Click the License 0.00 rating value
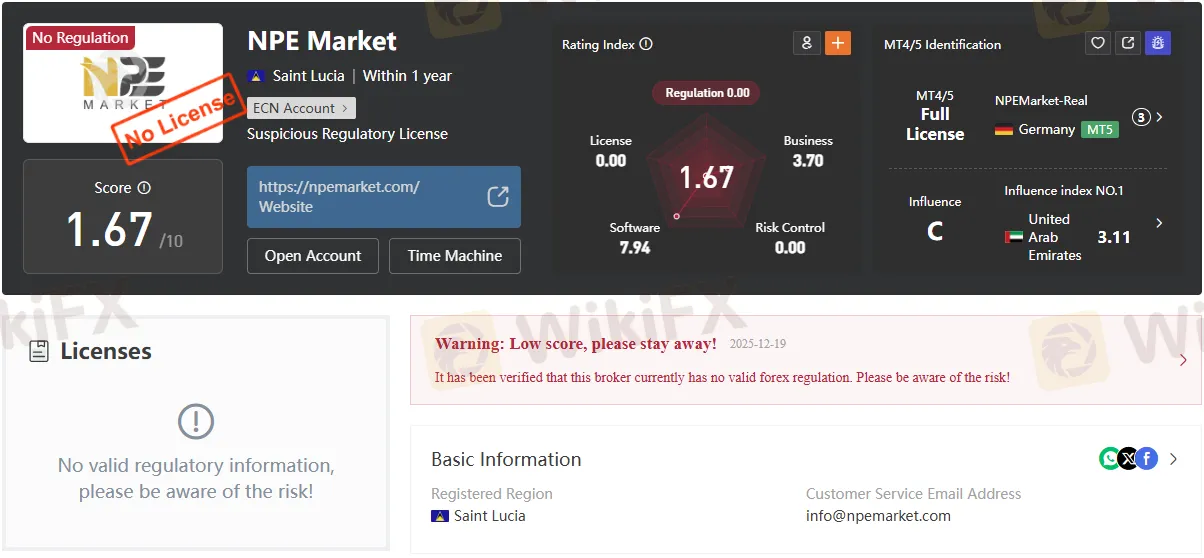Viewport: 1204px width, 558px height. 611,160
